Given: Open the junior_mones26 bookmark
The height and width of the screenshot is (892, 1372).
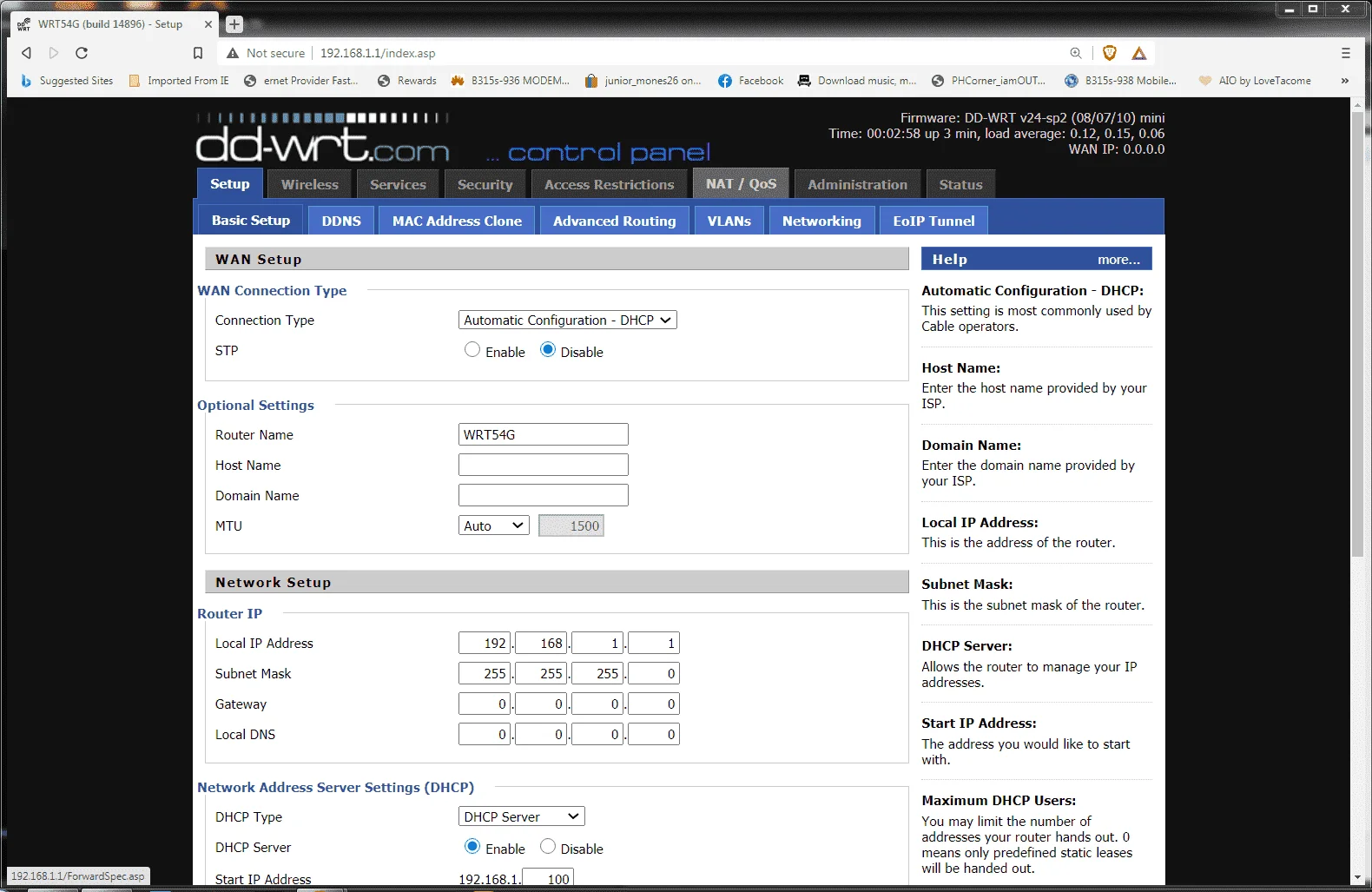Looking at the screenshot, I should (x=643, y=81).
